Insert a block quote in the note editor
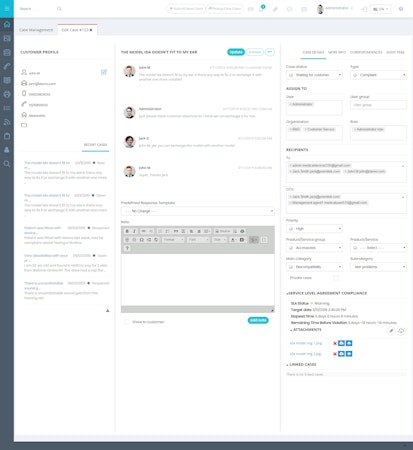413x450 pixels. coord(176,231)
